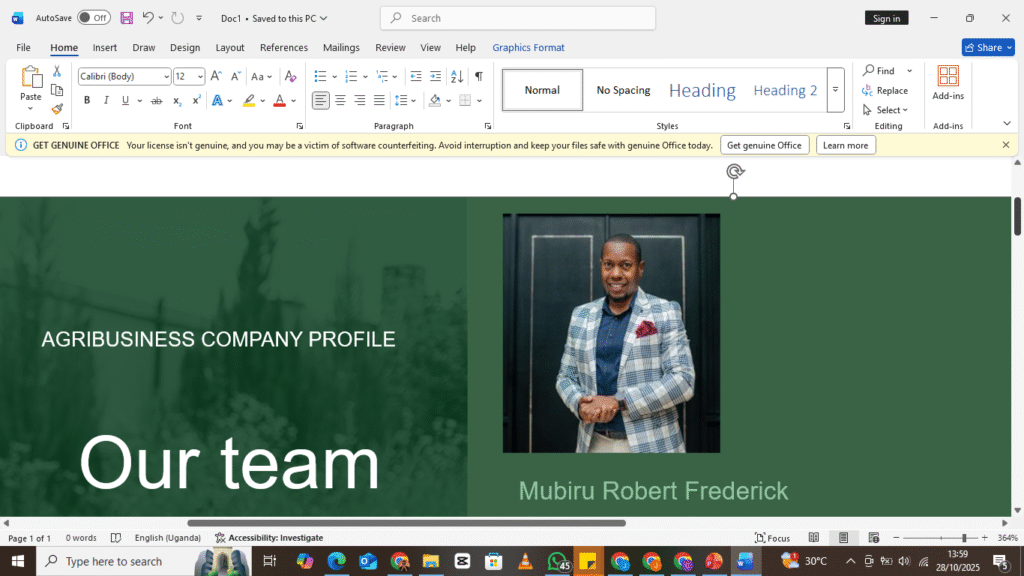Screen dimensions: 1024x576
Task: Click the Clear All Formatting icon
Action: tap(290, 76)
